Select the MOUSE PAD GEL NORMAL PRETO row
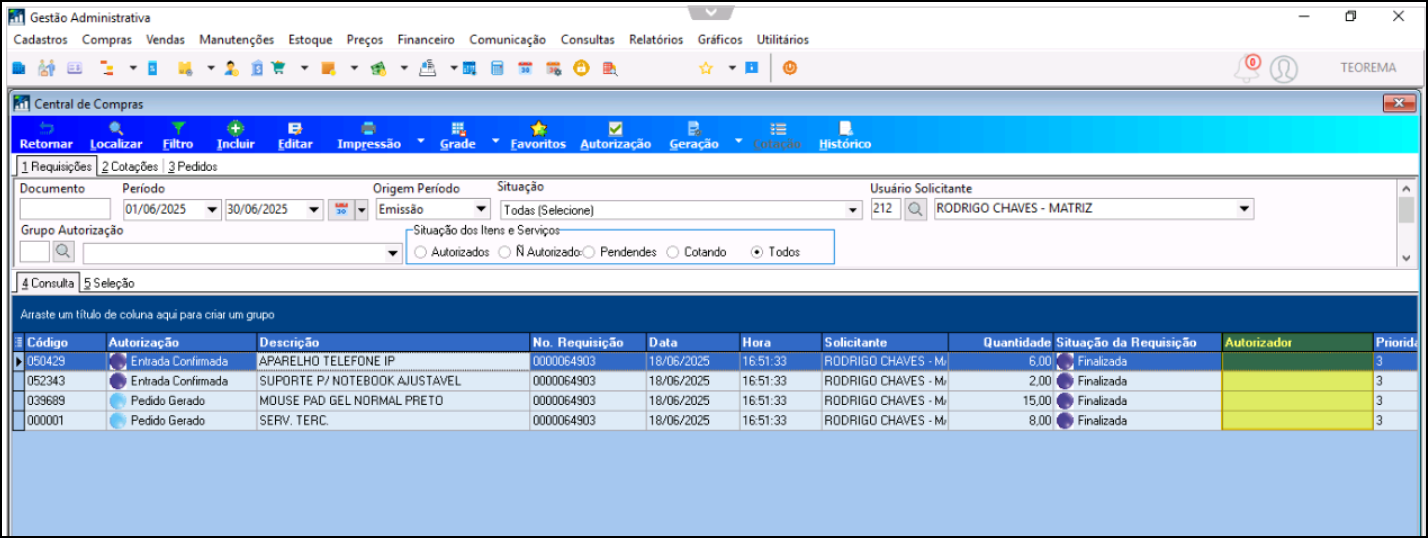This screenshot has width=1428, height=538. pyautogui.click(x=715, y=401)
